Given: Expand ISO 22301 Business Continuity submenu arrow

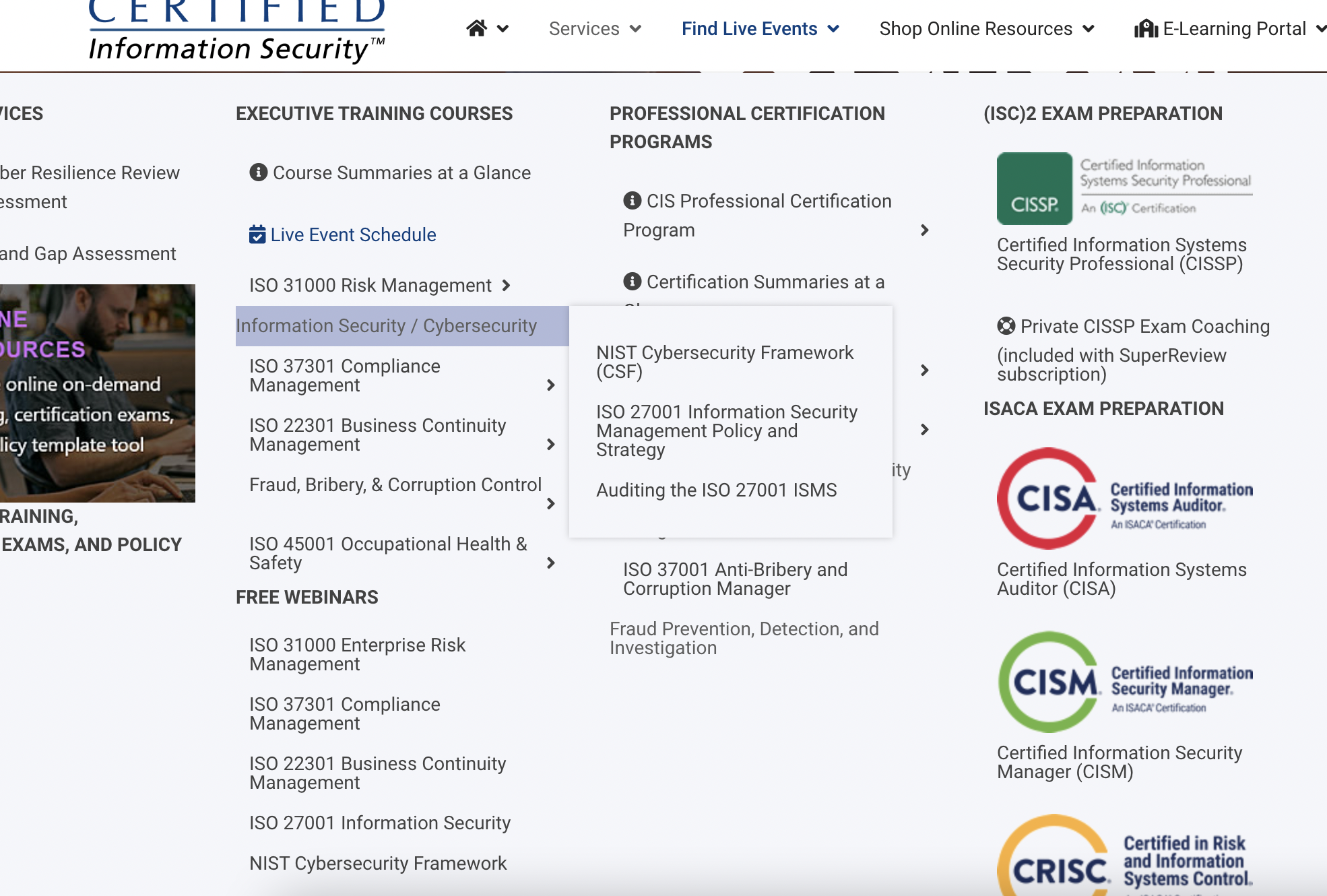Looking at the screenshot, I should [551, 445].
